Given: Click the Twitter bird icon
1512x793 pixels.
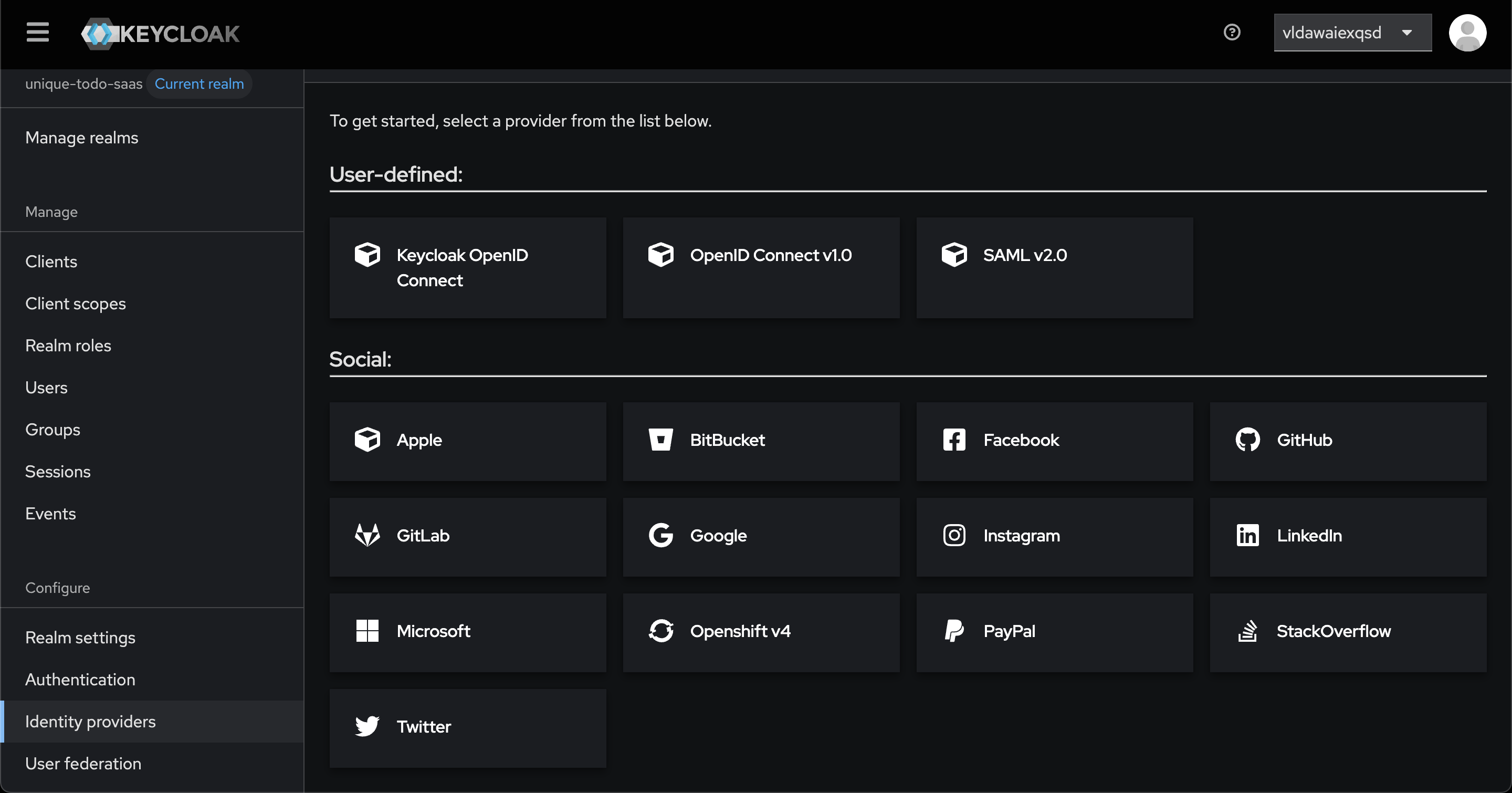Looking at the screenshot, I should click(367, 727).
